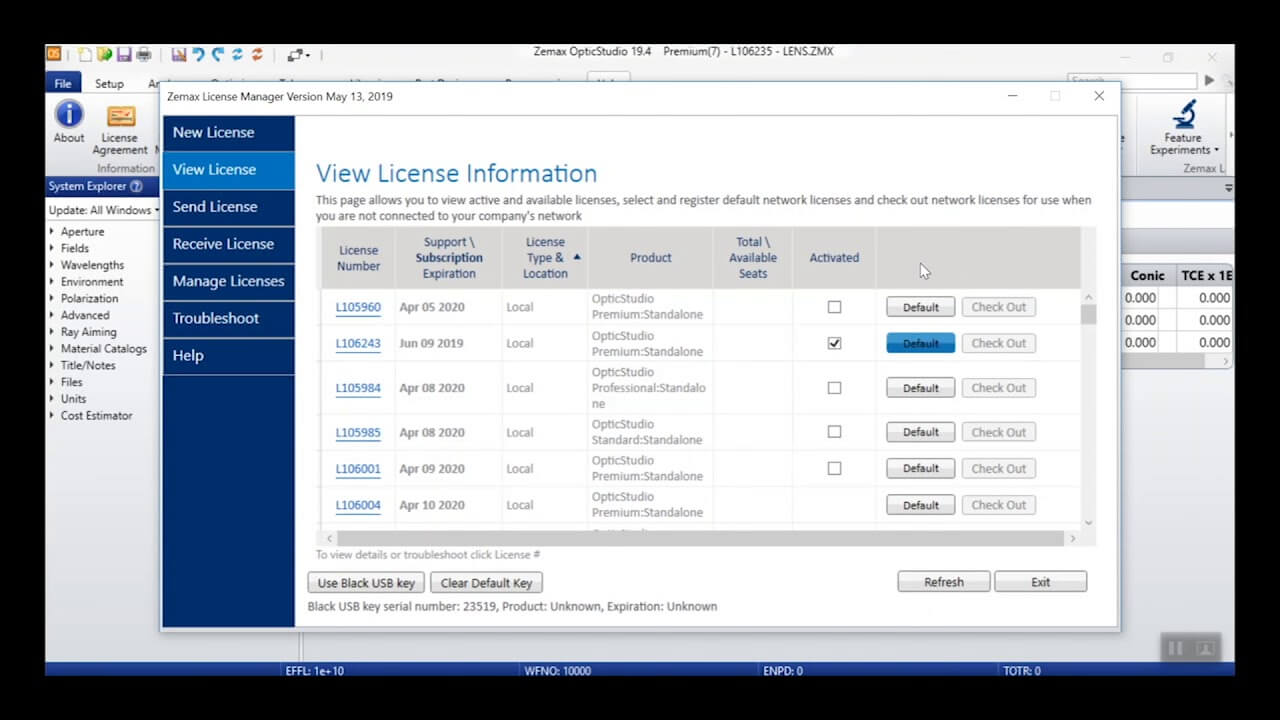
Task: Expand the Ray Aiming tree node
Action: click(x=52, y=332)
